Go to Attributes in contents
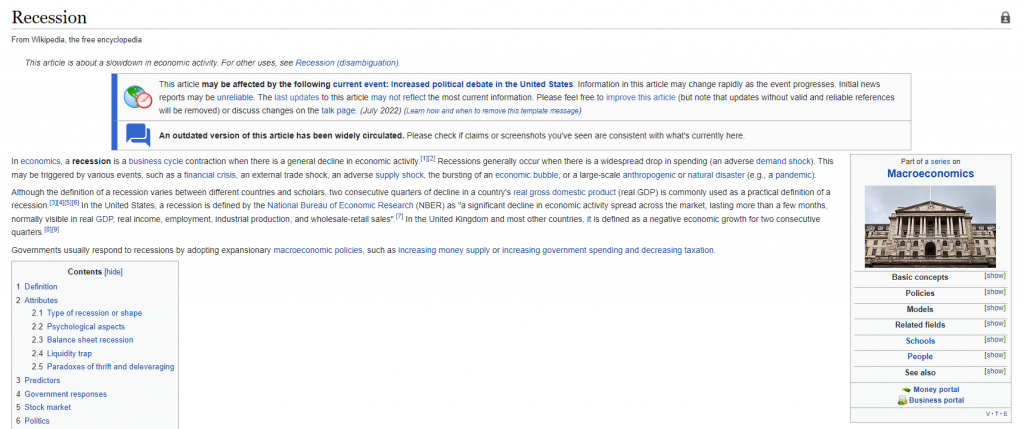1024x429 pixels. click(41, 300)
